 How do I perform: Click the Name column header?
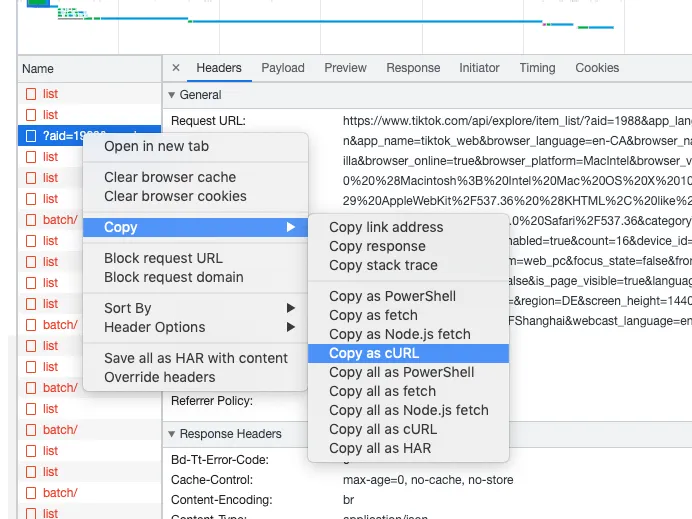pos(90,69)
